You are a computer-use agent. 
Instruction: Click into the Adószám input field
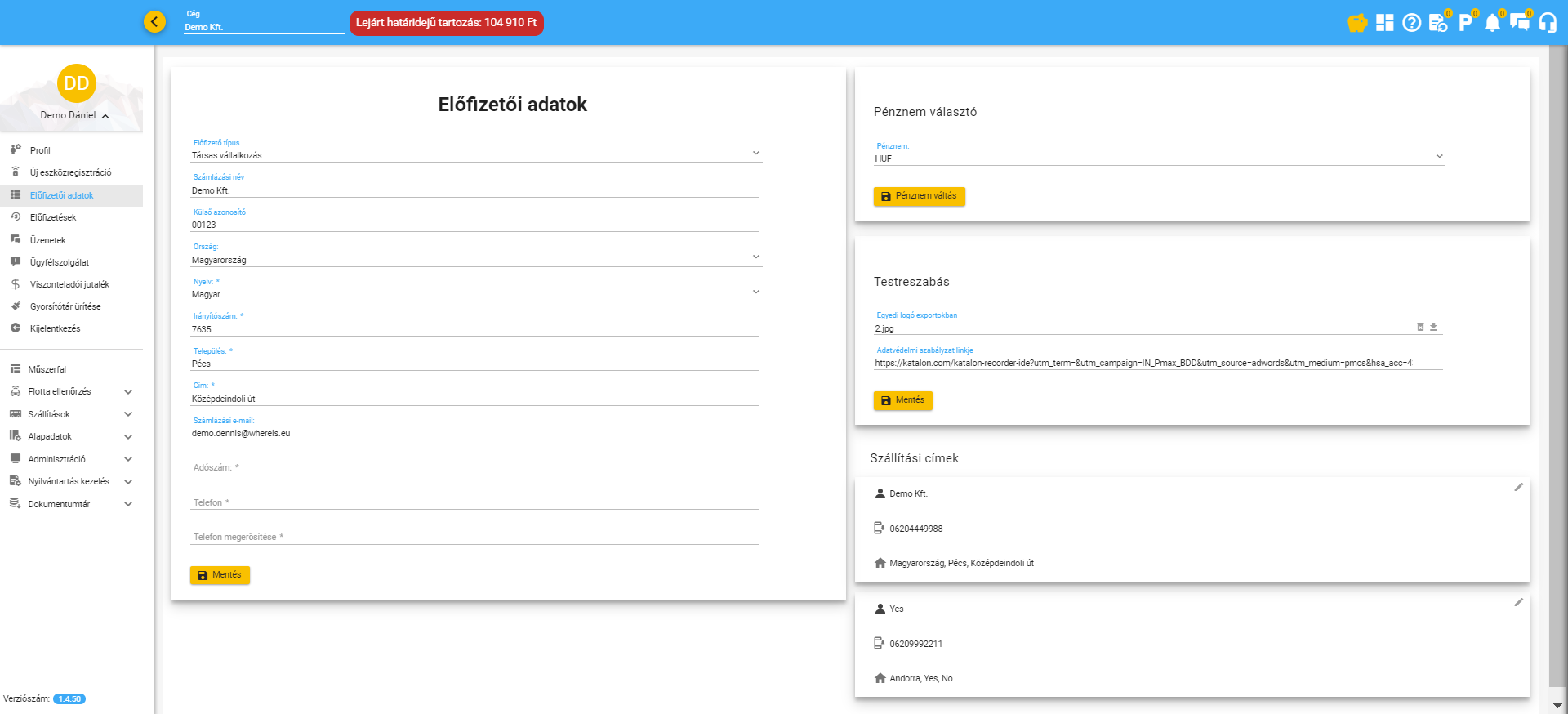[x=474, y=467]
